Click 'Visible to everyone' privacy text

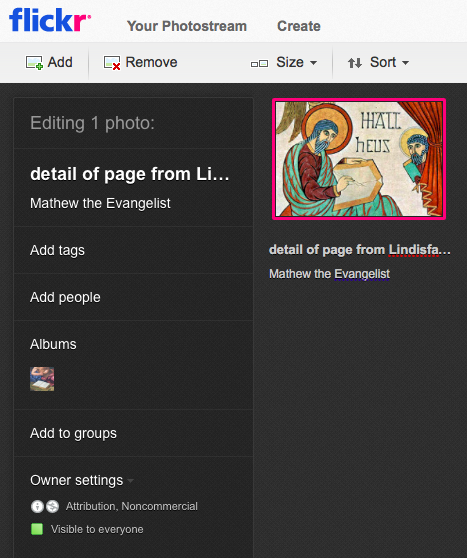point(97,529)
